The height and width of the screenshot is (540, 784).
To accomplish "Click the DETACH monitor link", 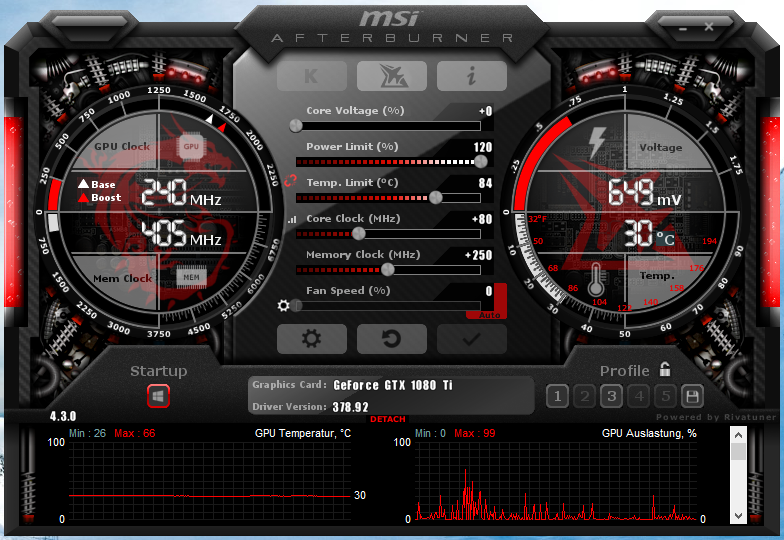I will click(388, 419).
